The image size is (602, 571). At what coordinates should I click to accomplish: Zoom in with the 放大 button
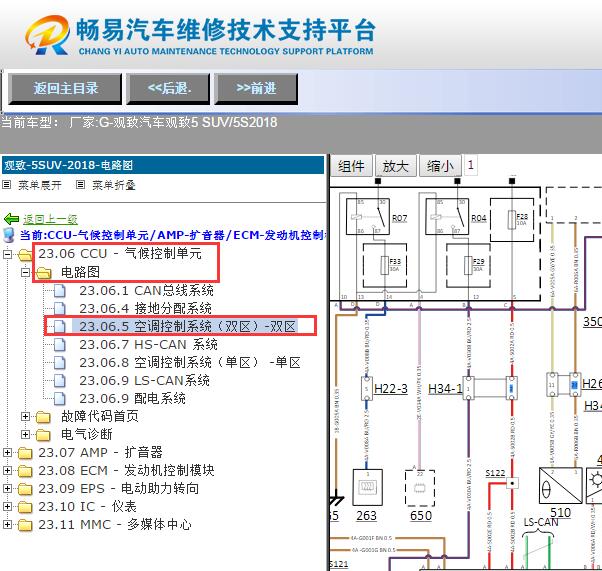pyautogui.click(x=395, y=166)
